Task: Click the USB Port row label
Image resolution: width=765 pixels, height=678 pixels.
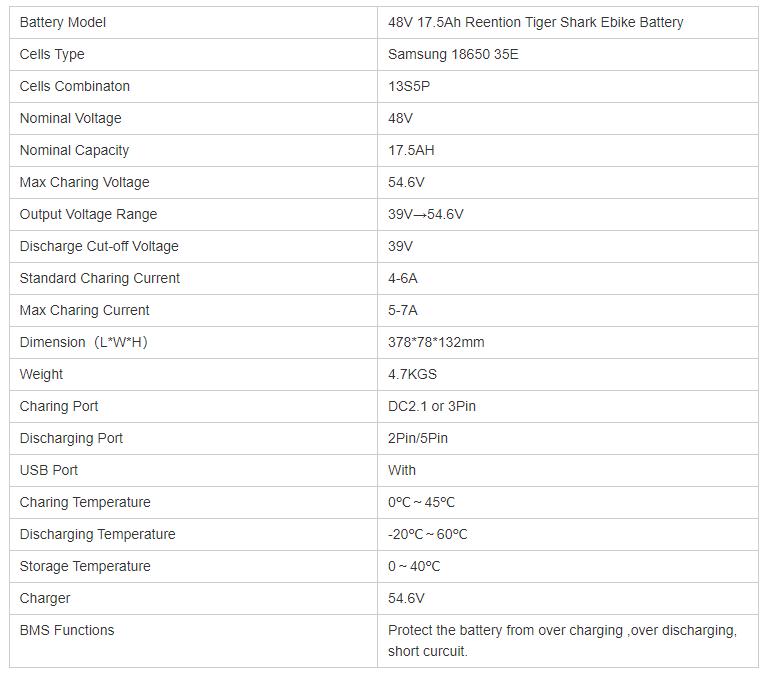Action: pyautogui.click(x=49, y=470)
